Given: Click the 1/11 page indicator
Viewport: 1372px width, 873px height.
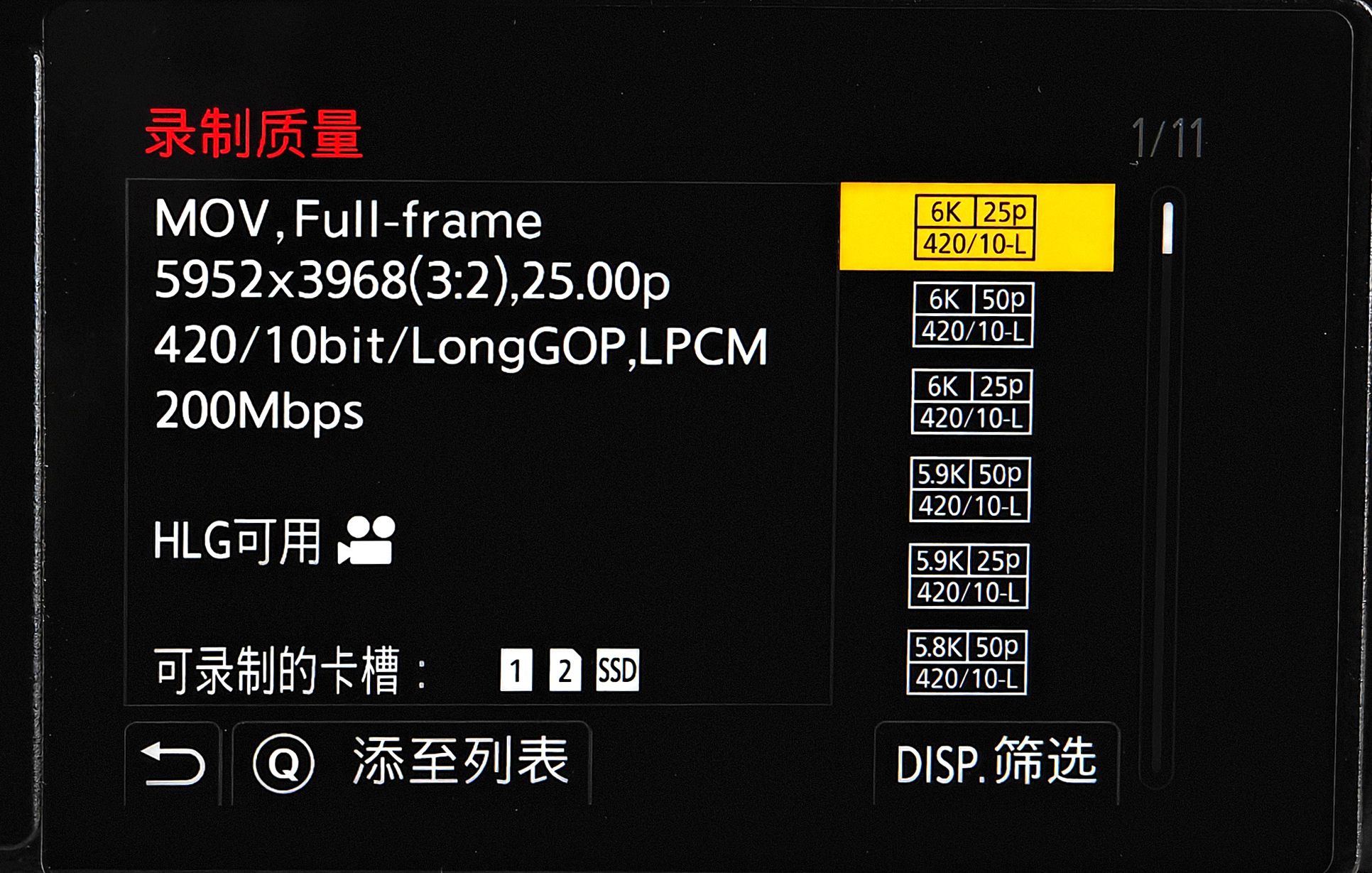Looking at the screenshot, I should point(1167,138).
